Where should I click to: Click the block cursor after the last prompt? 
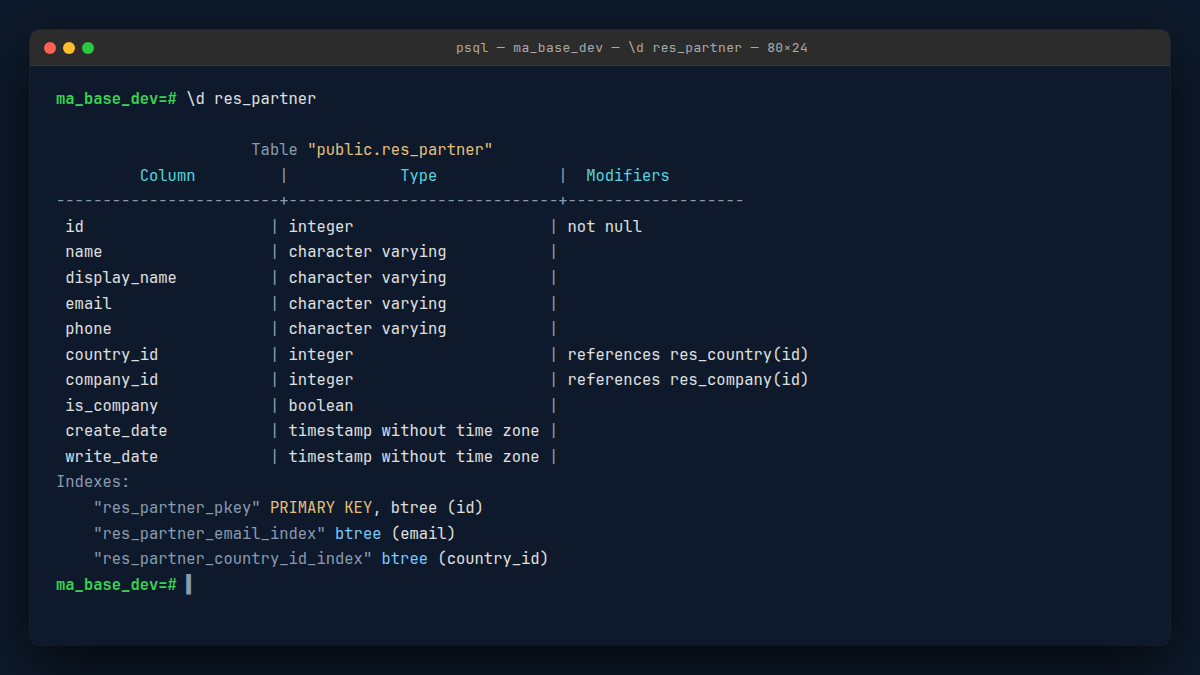pyautogui.click(x=189, y=584)
